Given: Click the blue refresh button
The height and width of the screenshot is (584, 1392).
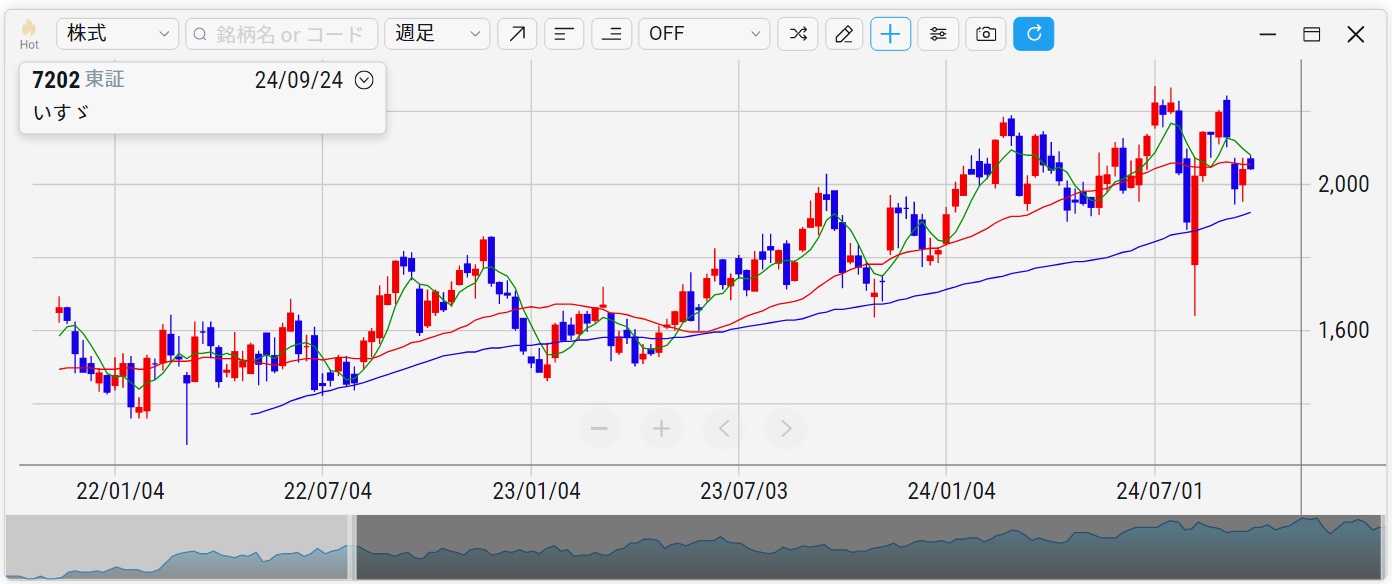Looking at the screenshot, I should pos(1033,34).
